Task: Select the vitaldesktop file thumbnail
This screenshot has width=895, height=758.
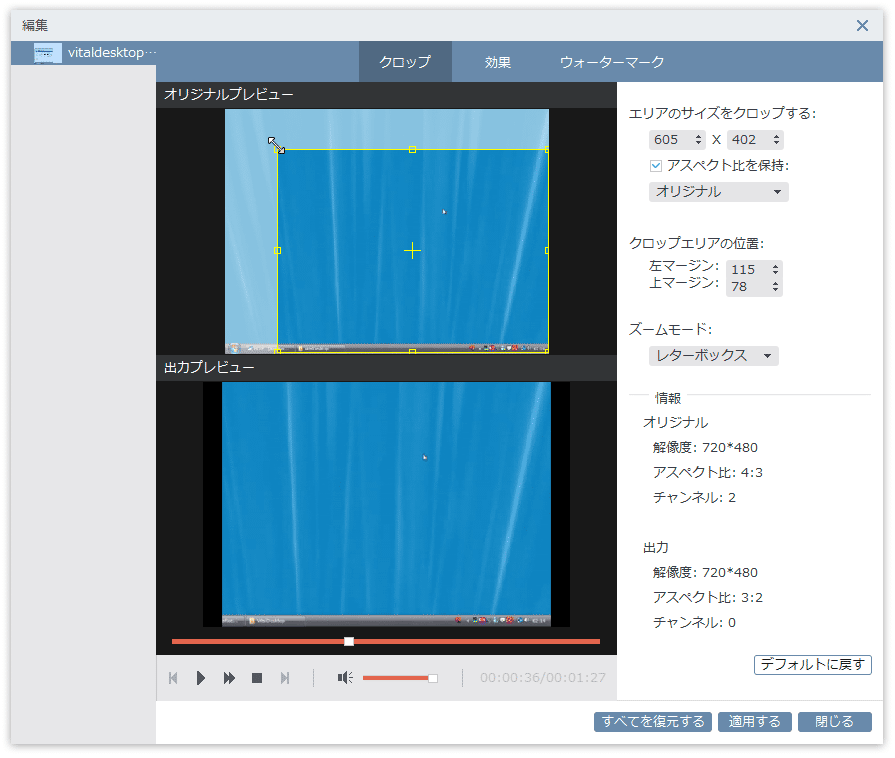Action: point(47,53)
